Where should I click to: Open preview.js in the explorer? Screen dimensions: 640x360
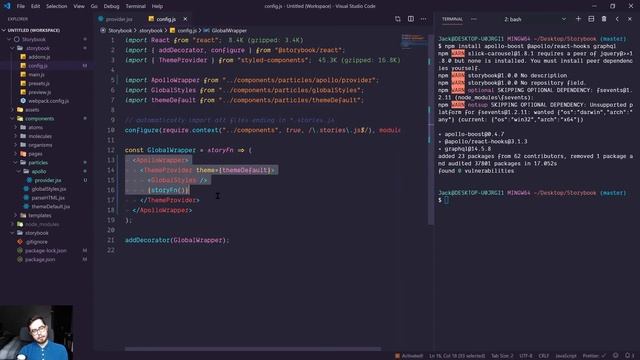(x=40, y=92)
